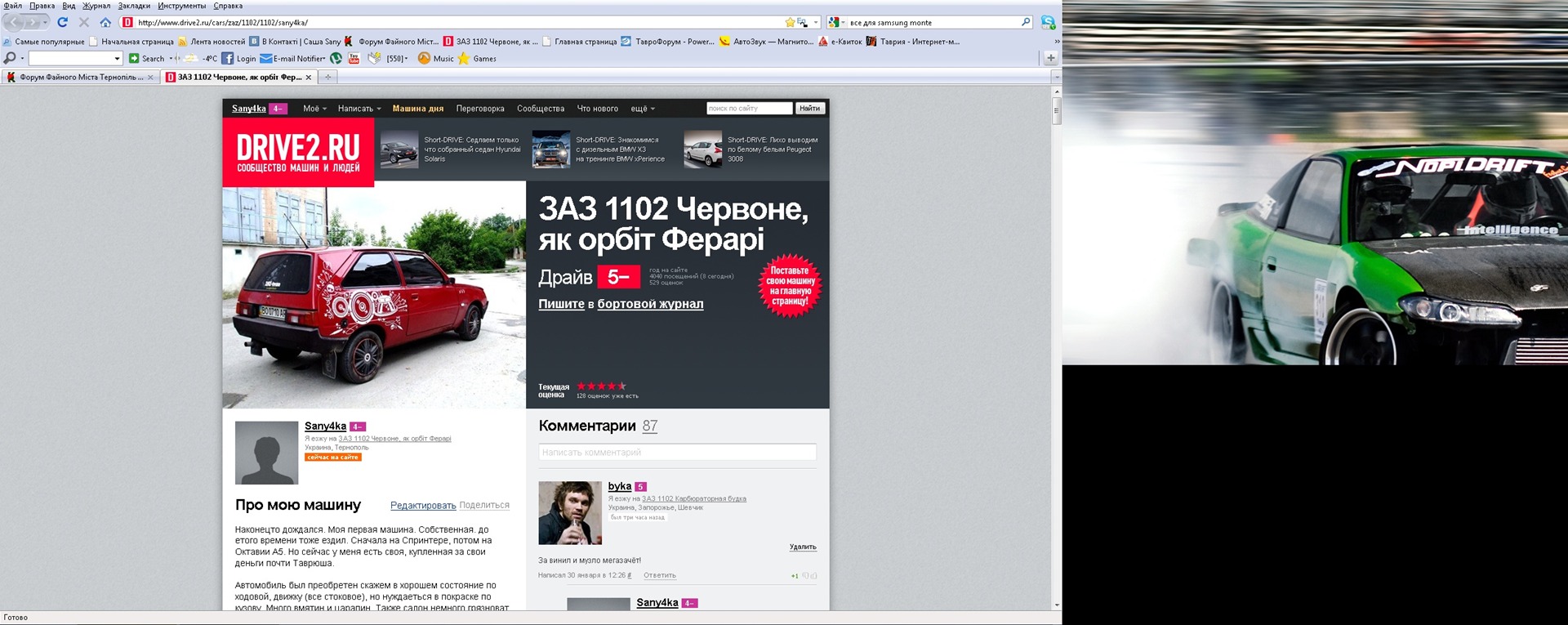Open the Журнал menu

click(96, 6)
